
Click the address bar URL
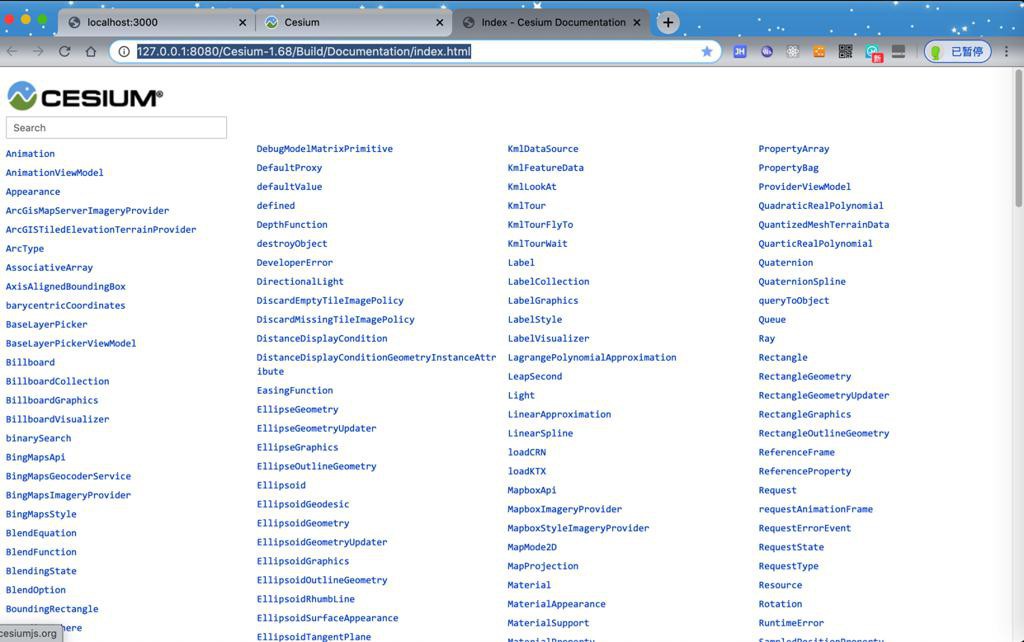tap(304, 52)
